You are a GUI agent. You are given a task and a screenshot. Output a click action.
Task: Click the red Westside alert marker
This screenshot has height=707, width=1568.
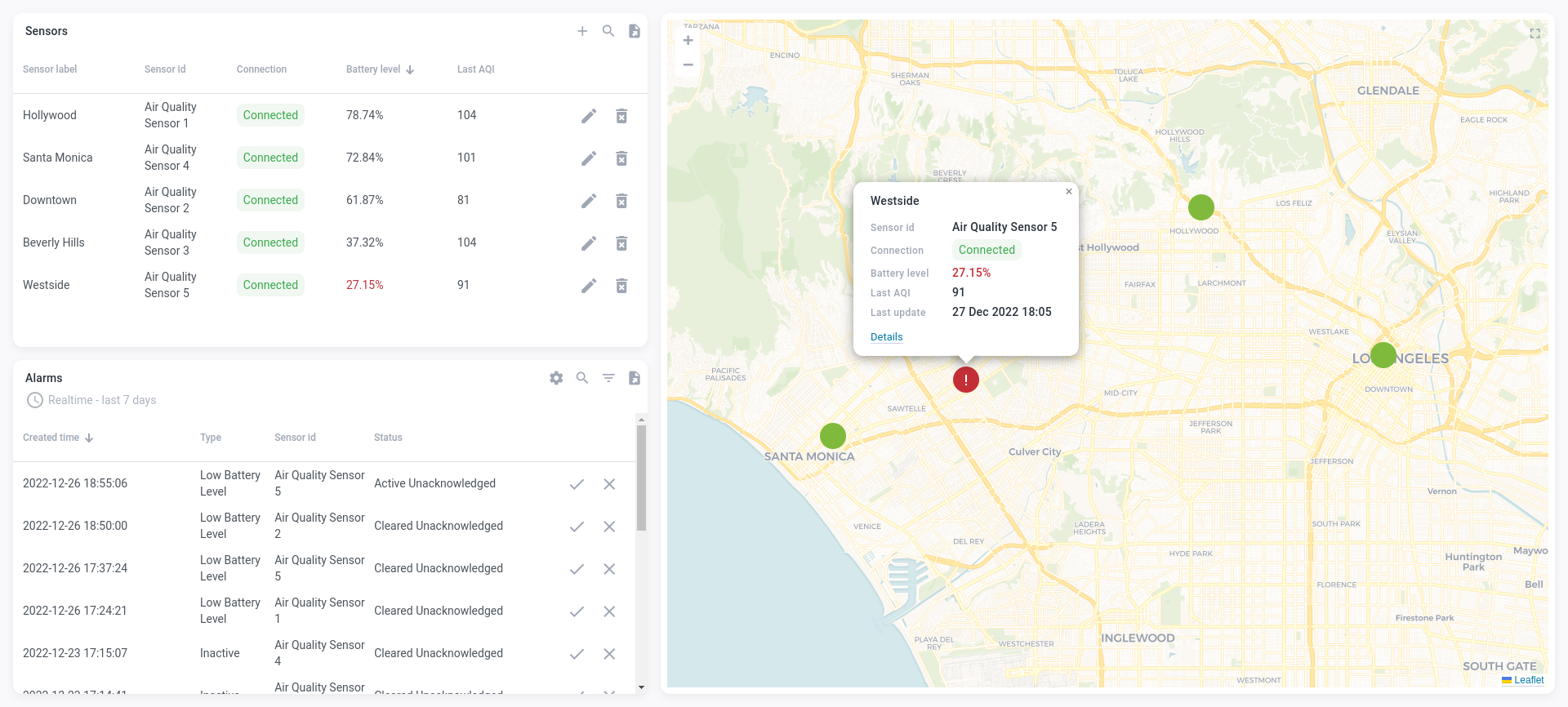tap(966, 380)
